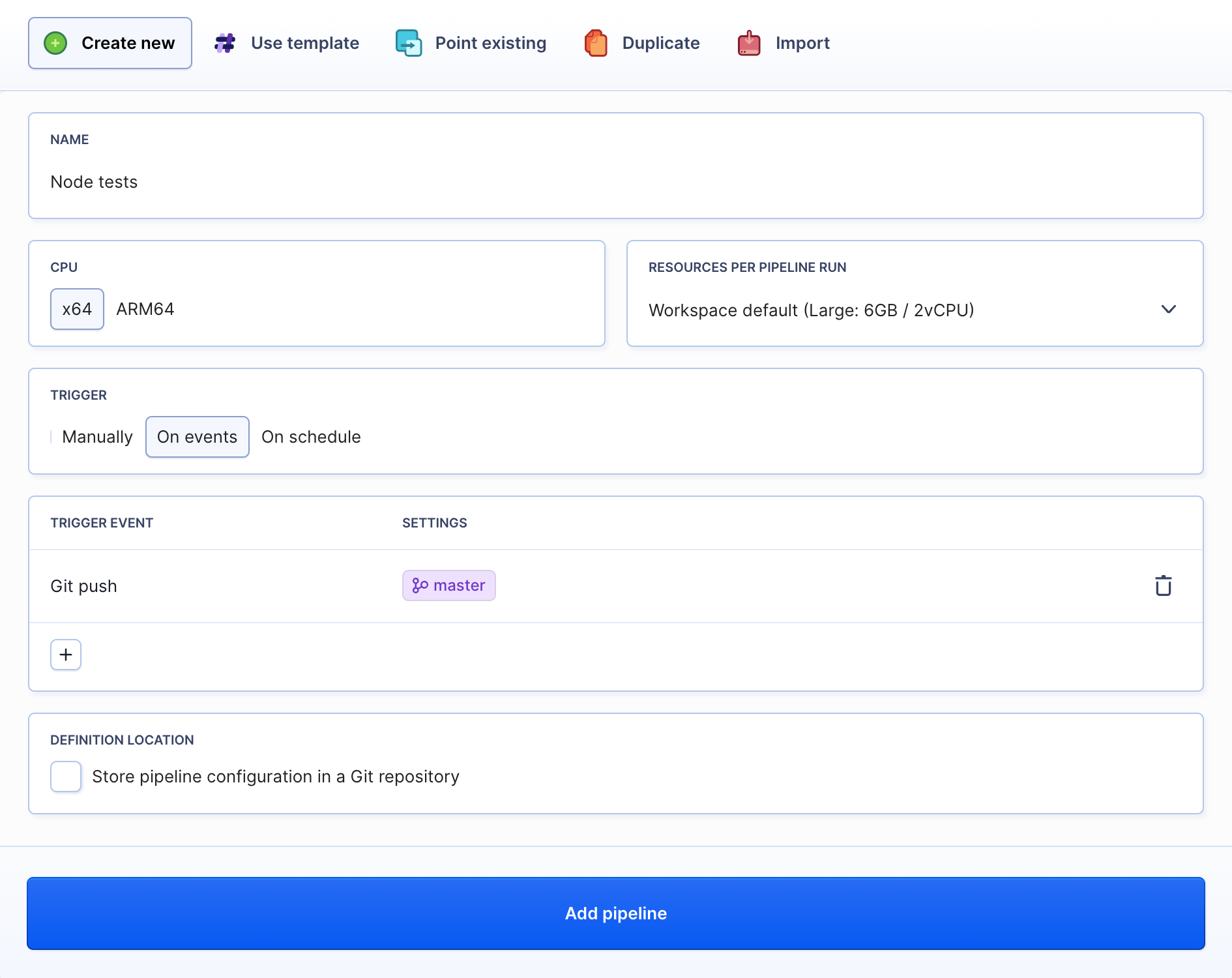The image size is (1232, 978).
Task: Click the Point existing arrow icon
Action: coord(409,43)
